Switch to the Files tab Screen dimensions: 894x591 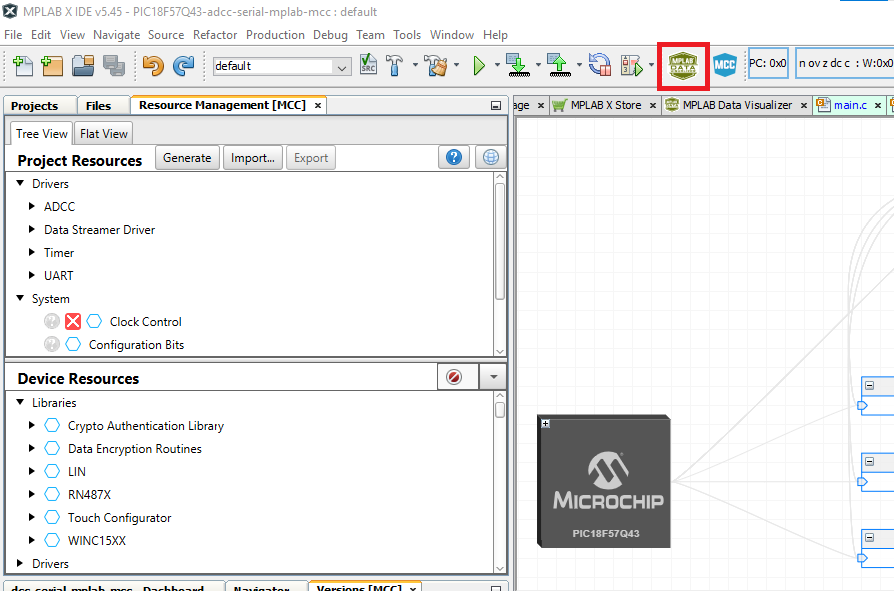pyautogui.click(x=99, y=106)
